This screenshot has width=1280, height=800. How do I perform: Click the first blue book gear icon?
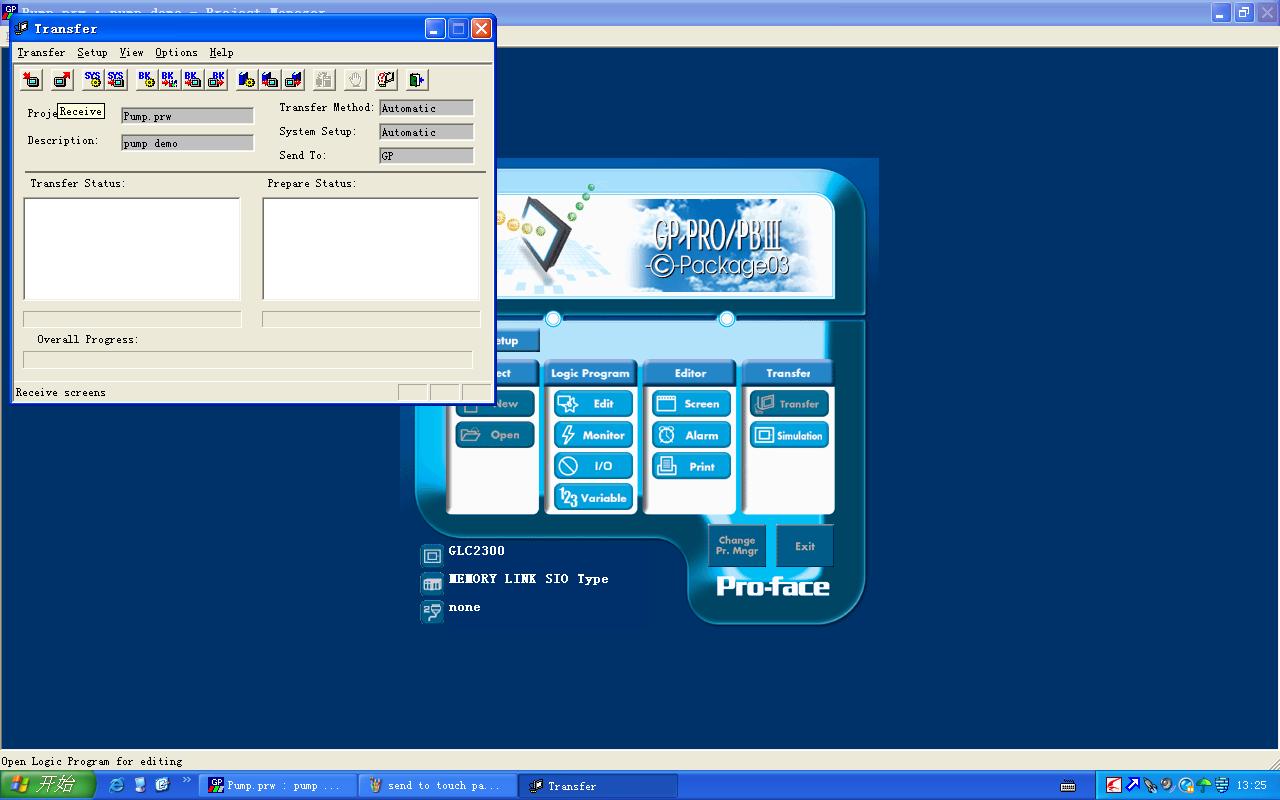(x=246, y=79)
